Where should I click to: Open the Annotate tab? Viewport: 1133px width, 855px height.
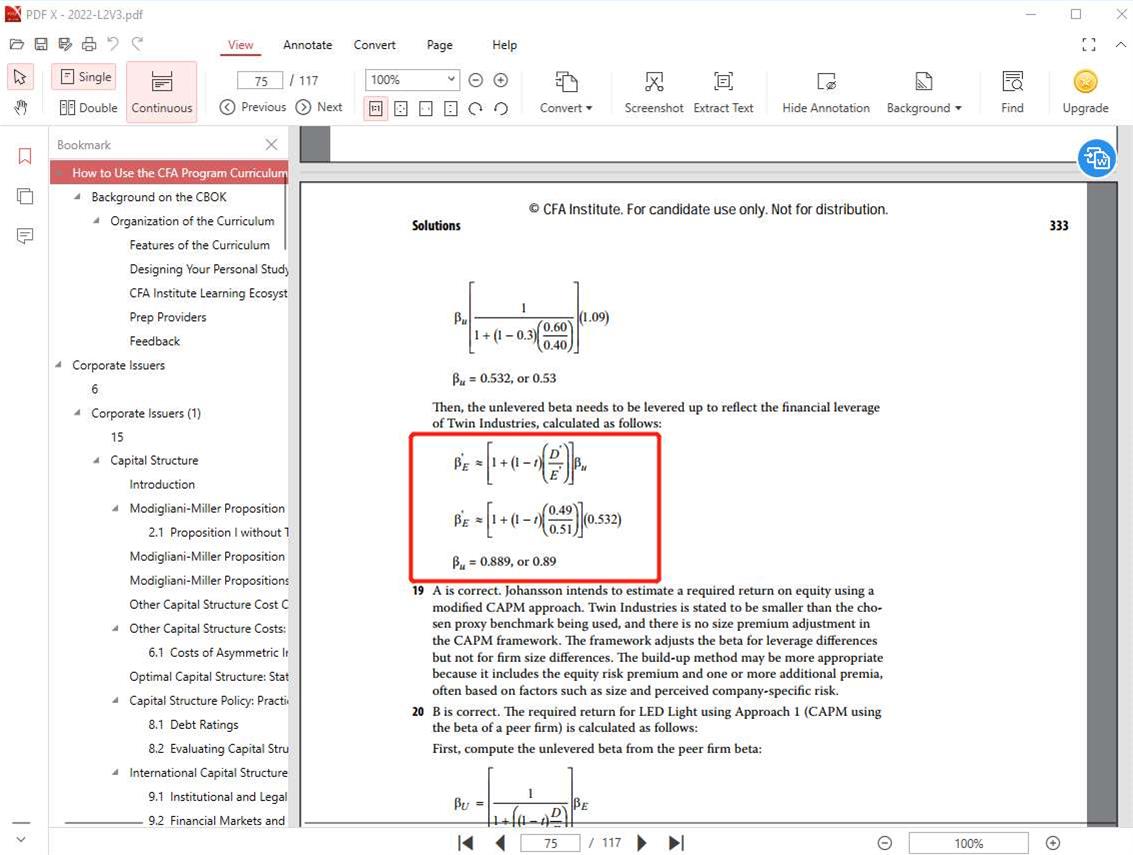click(x=307, y=45)
